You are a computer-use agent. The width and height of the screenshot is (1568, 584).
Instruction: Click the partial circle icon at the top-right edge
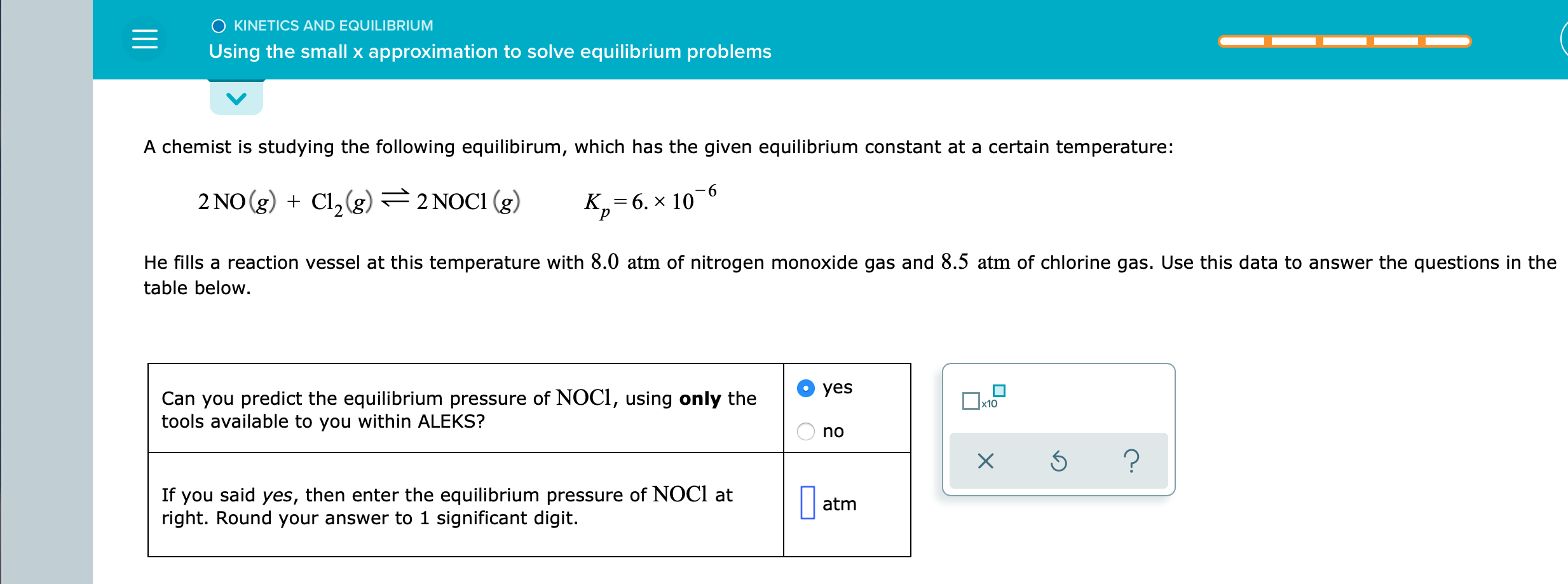click(x=1565, y=39)
